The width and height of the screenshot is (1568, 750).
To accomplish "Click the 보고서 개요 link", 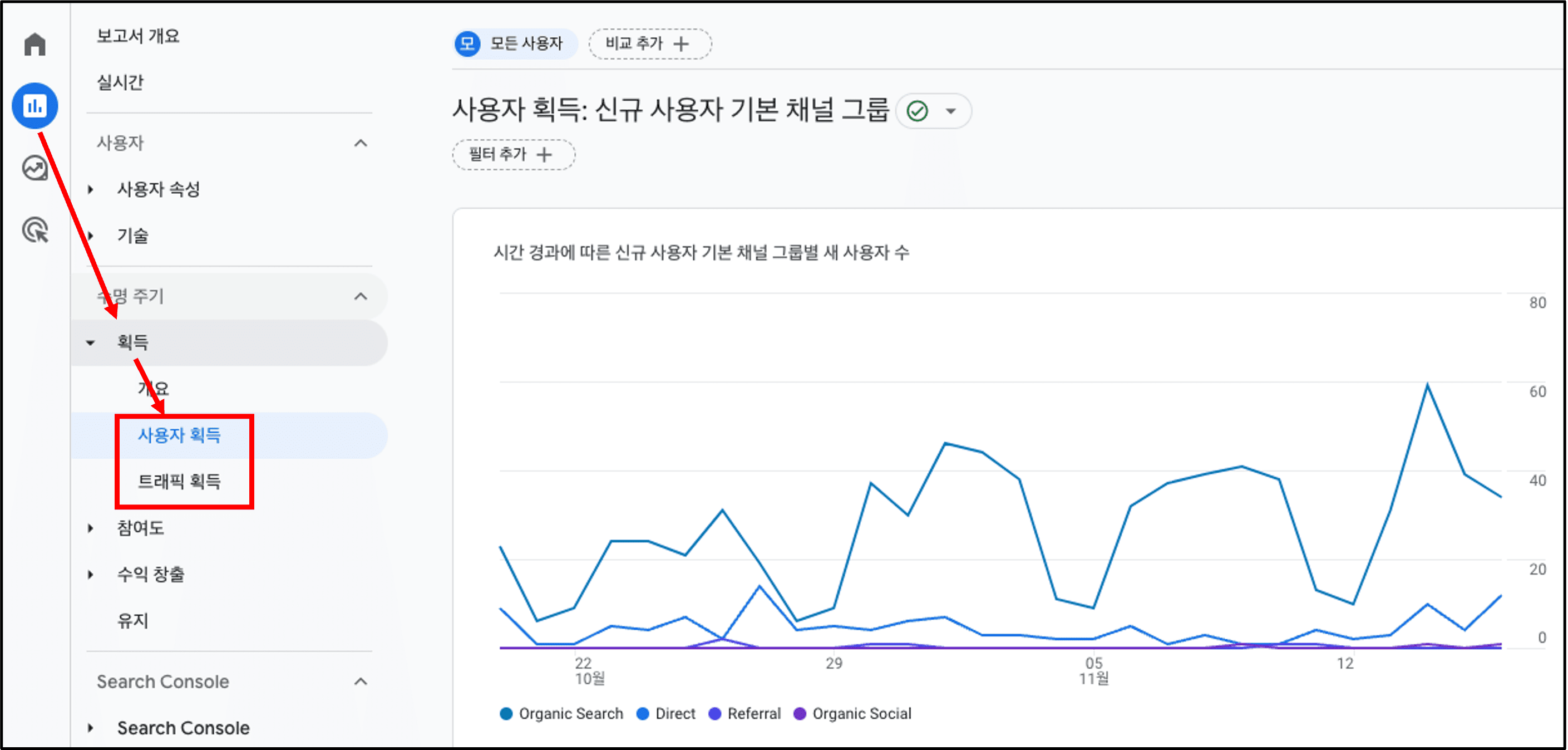I will (x=138, y=36).
